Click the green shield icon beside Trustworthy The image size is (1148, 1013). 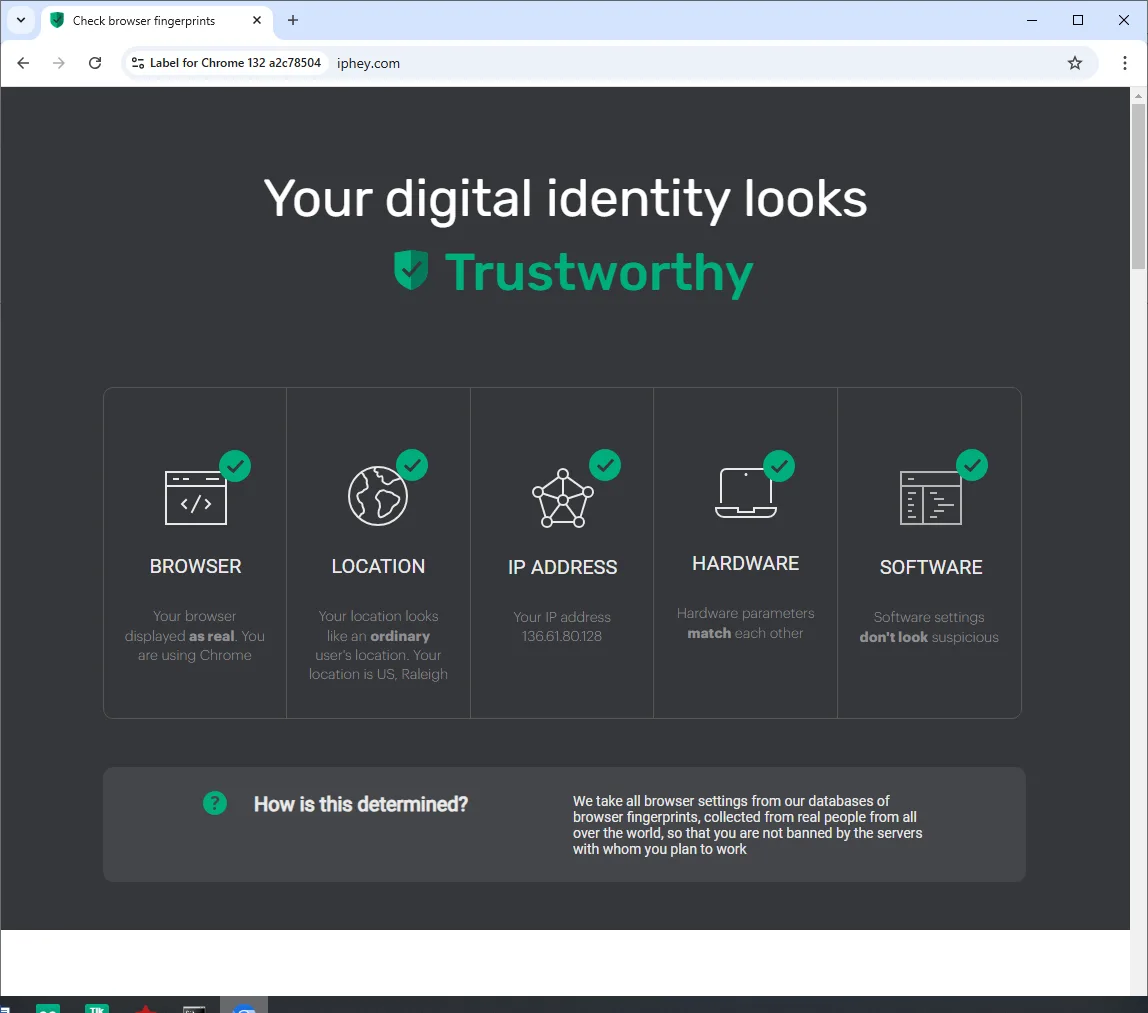click(411, 270)
